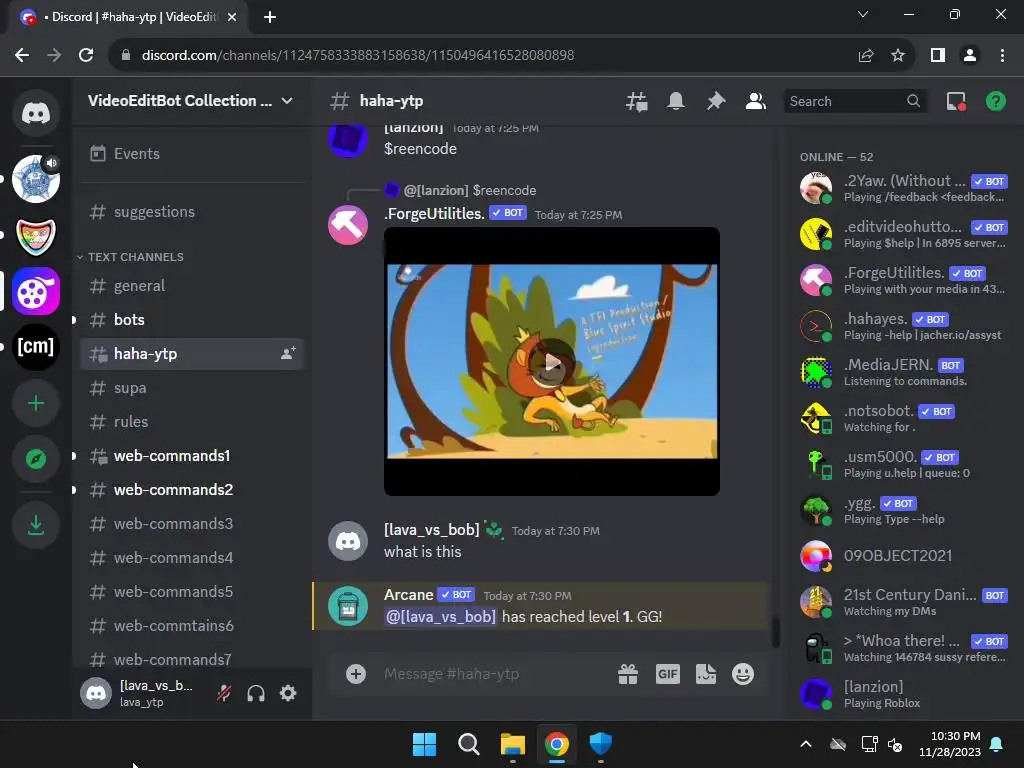This screenshot has width=1024, height=768.
Task: Toggle member list visibility
Action: (x=756, y=101)
